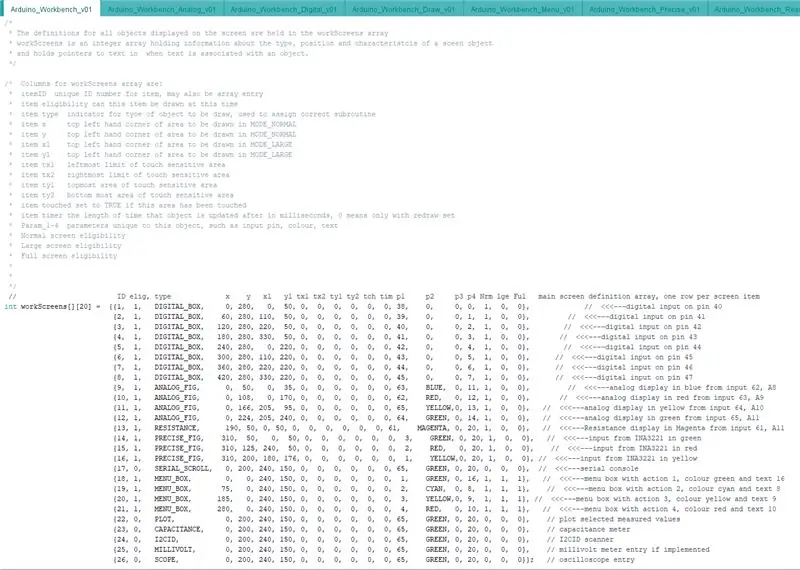
Task: Click the BLUE colour value in row 9
Action: coord(435,388)
